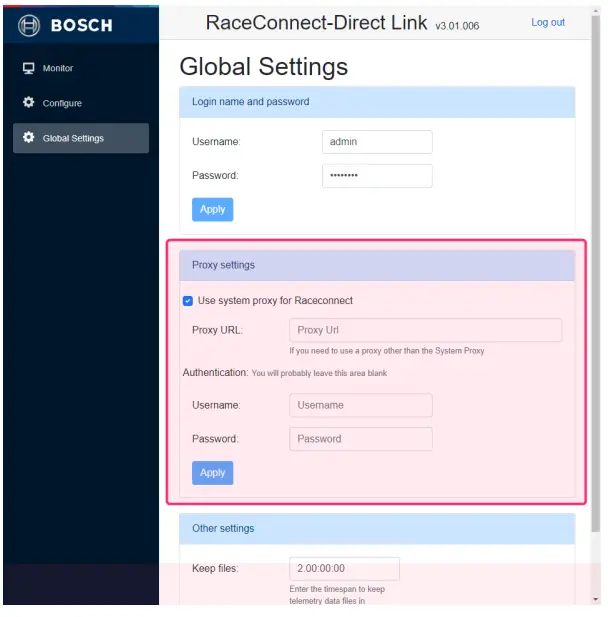
Task: Open the Configure menu item
Action: click(81, 103)
